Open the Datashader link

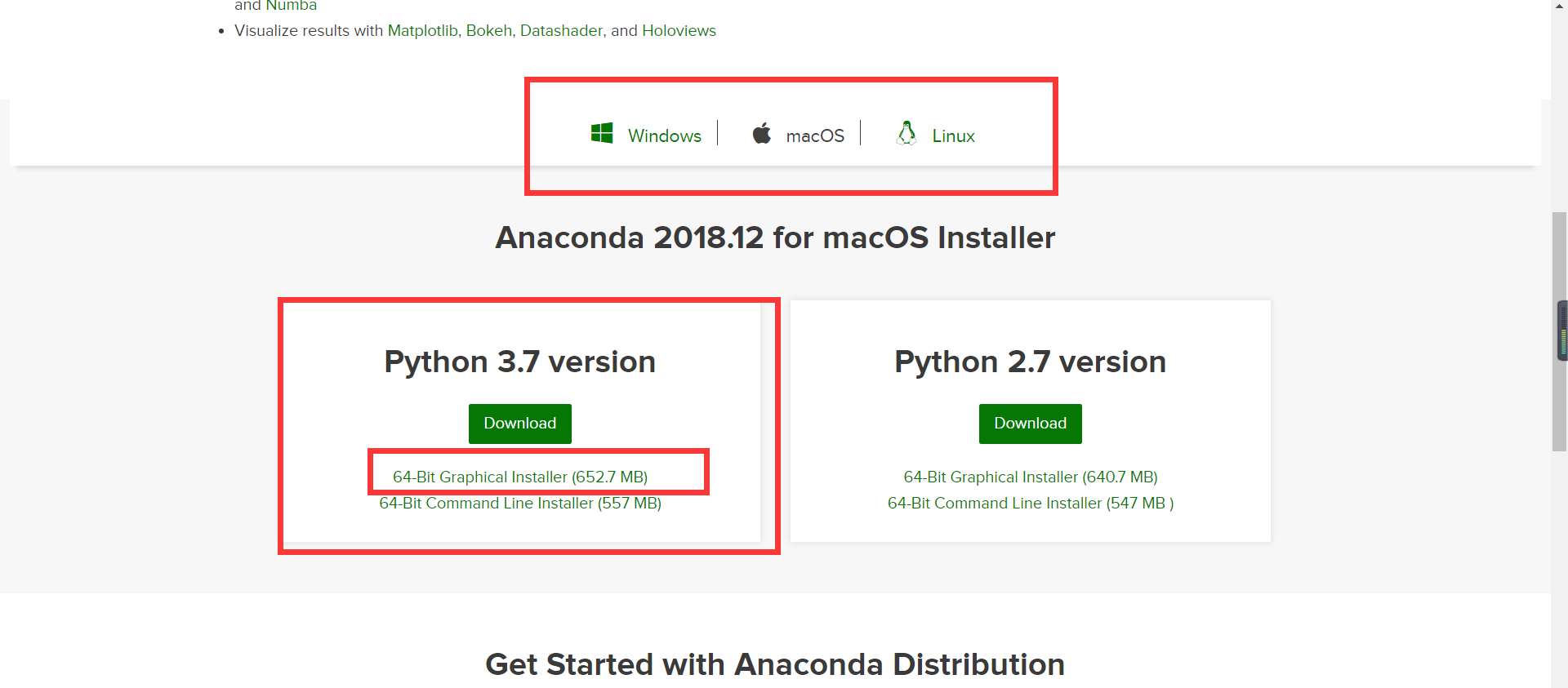pos(562,30)
